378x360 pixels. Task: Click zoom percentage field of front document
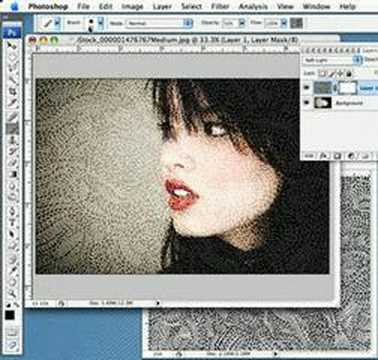click(x=39, y=303)
